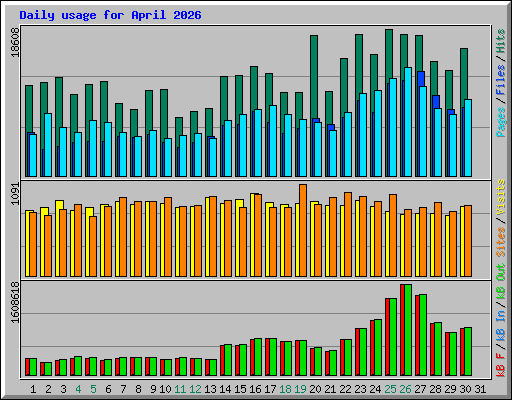Select green weekend day 19 label
Screen dimensions: 512x400
pos(300,389)
